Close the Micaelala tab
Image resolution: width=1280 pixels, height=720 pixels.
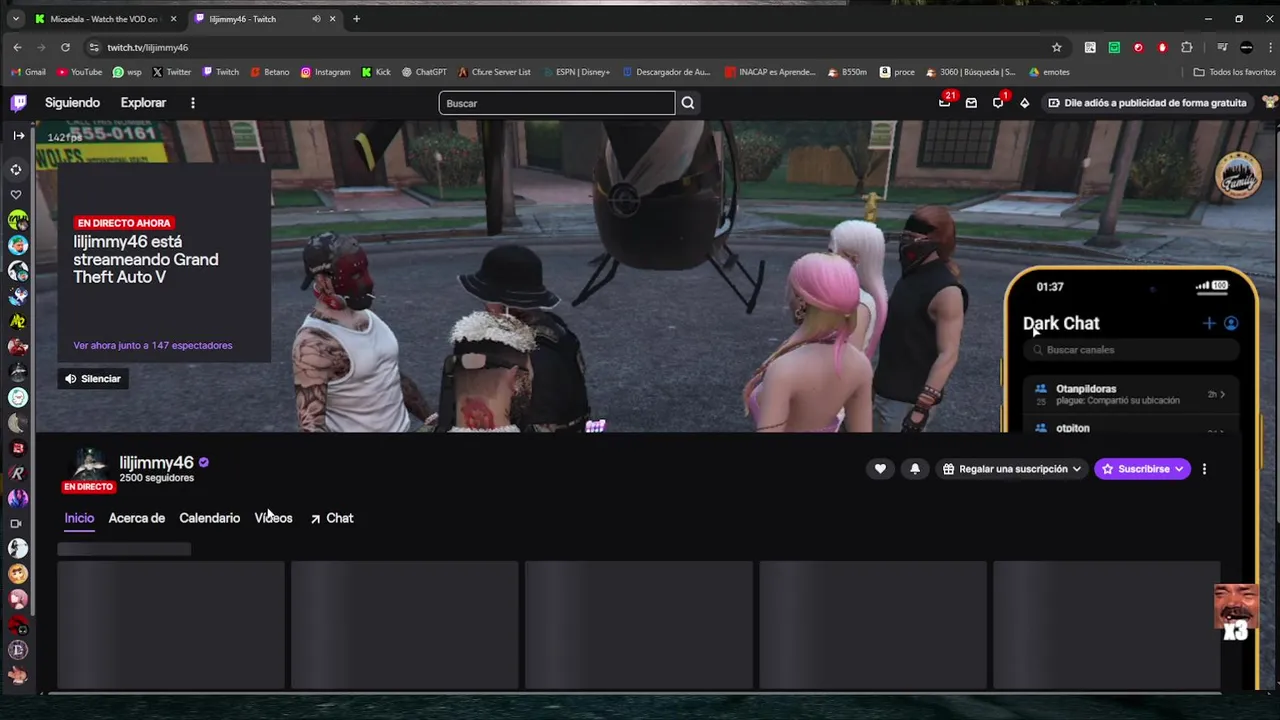pos(173,19)
